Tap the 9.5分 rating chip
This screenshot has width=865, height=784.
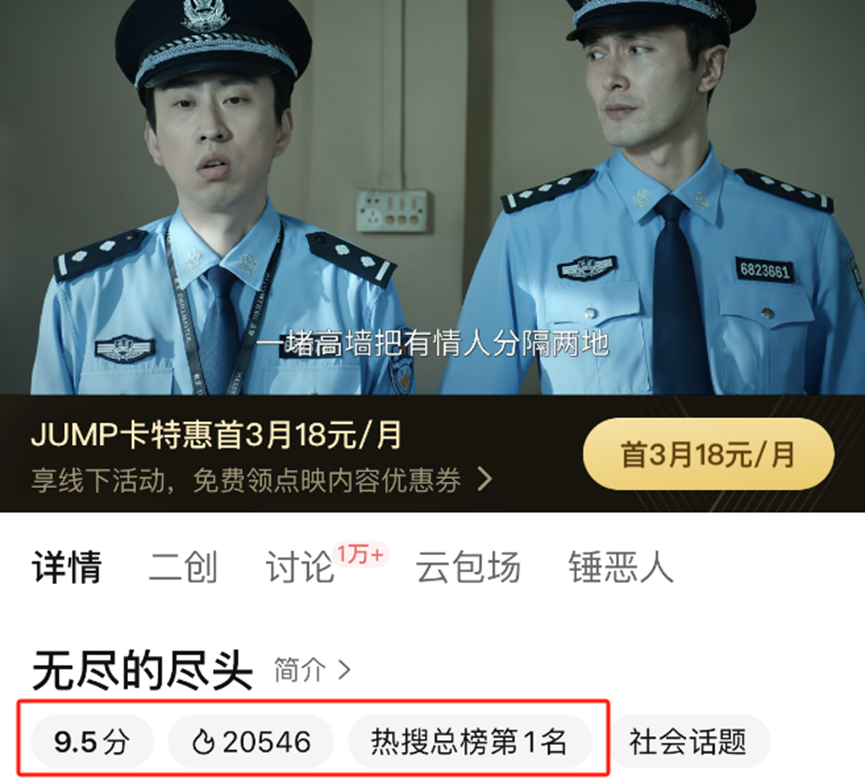[92, 742]
